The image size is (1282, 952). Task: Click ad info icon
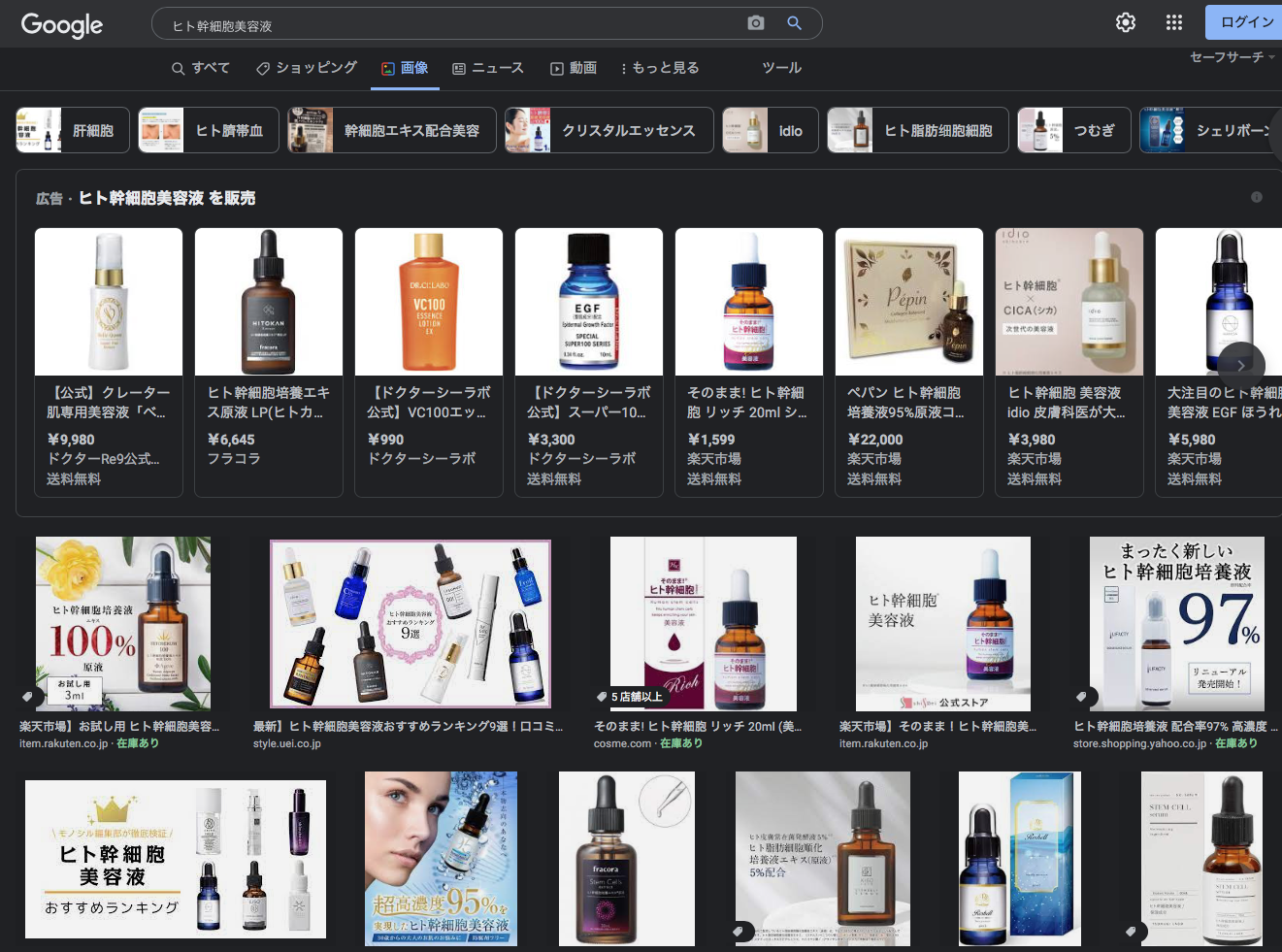pyautogui.click(x=1257, y=197)
